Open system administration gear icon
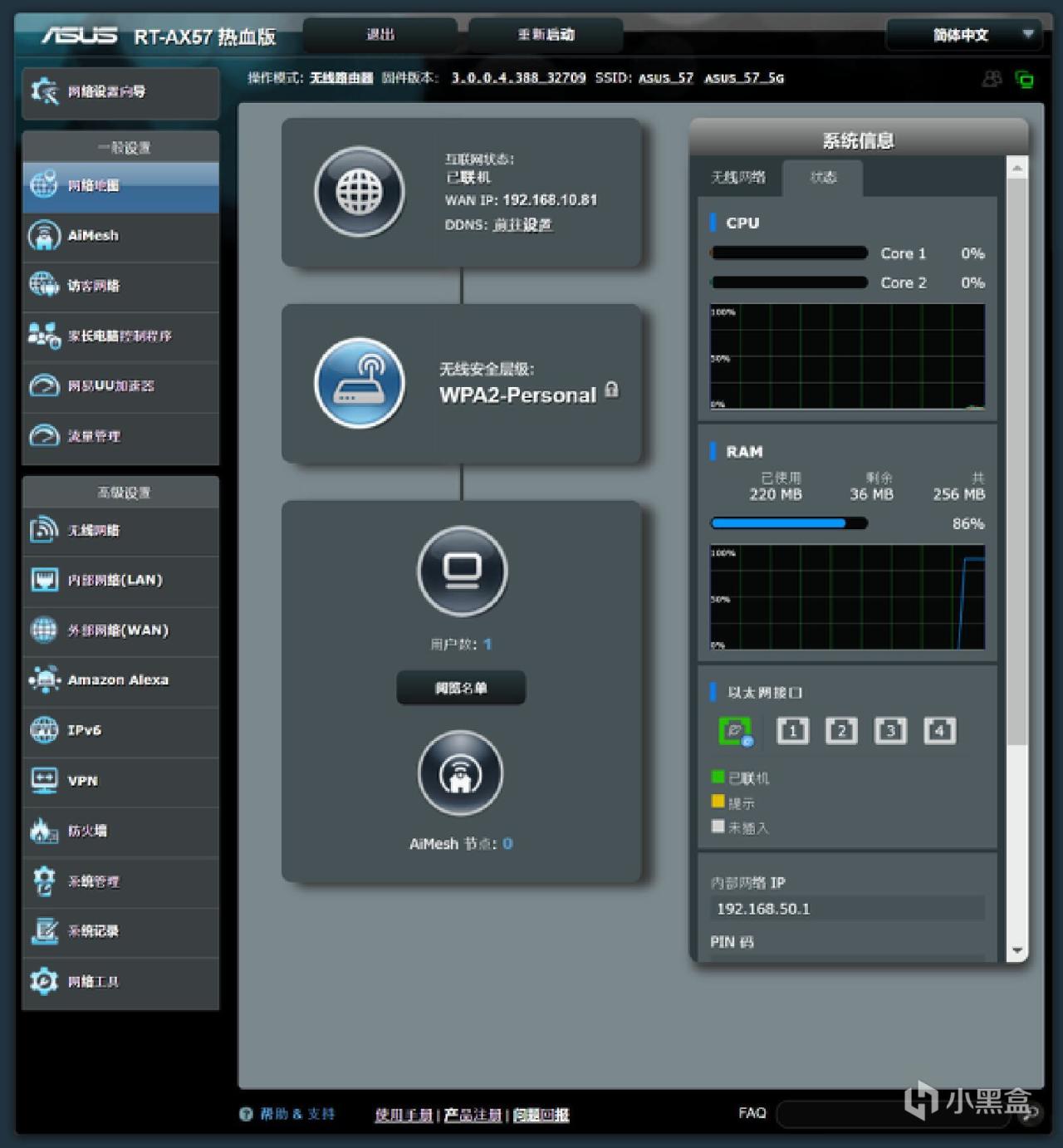The height and width of the screenshot is (1148, 1063). coord(44,881)
